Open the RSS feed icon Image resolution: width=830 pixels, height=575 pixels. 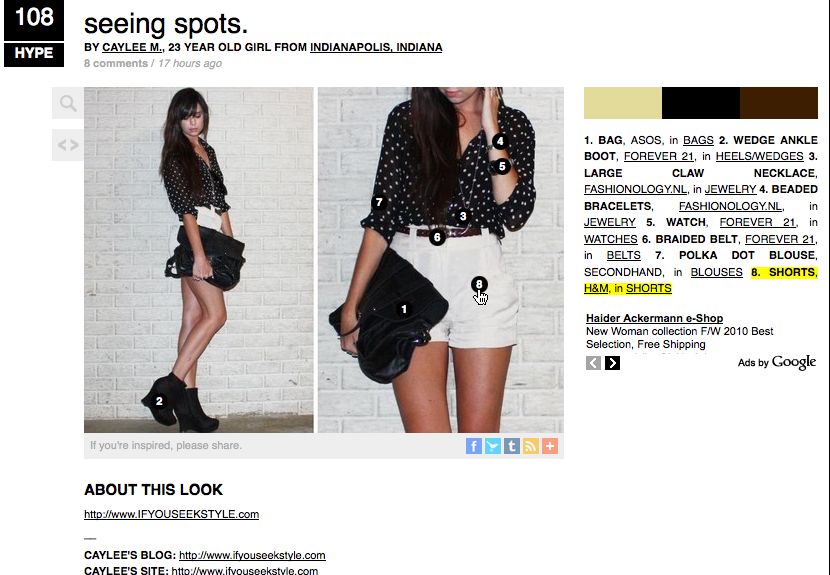click(531, 446)
